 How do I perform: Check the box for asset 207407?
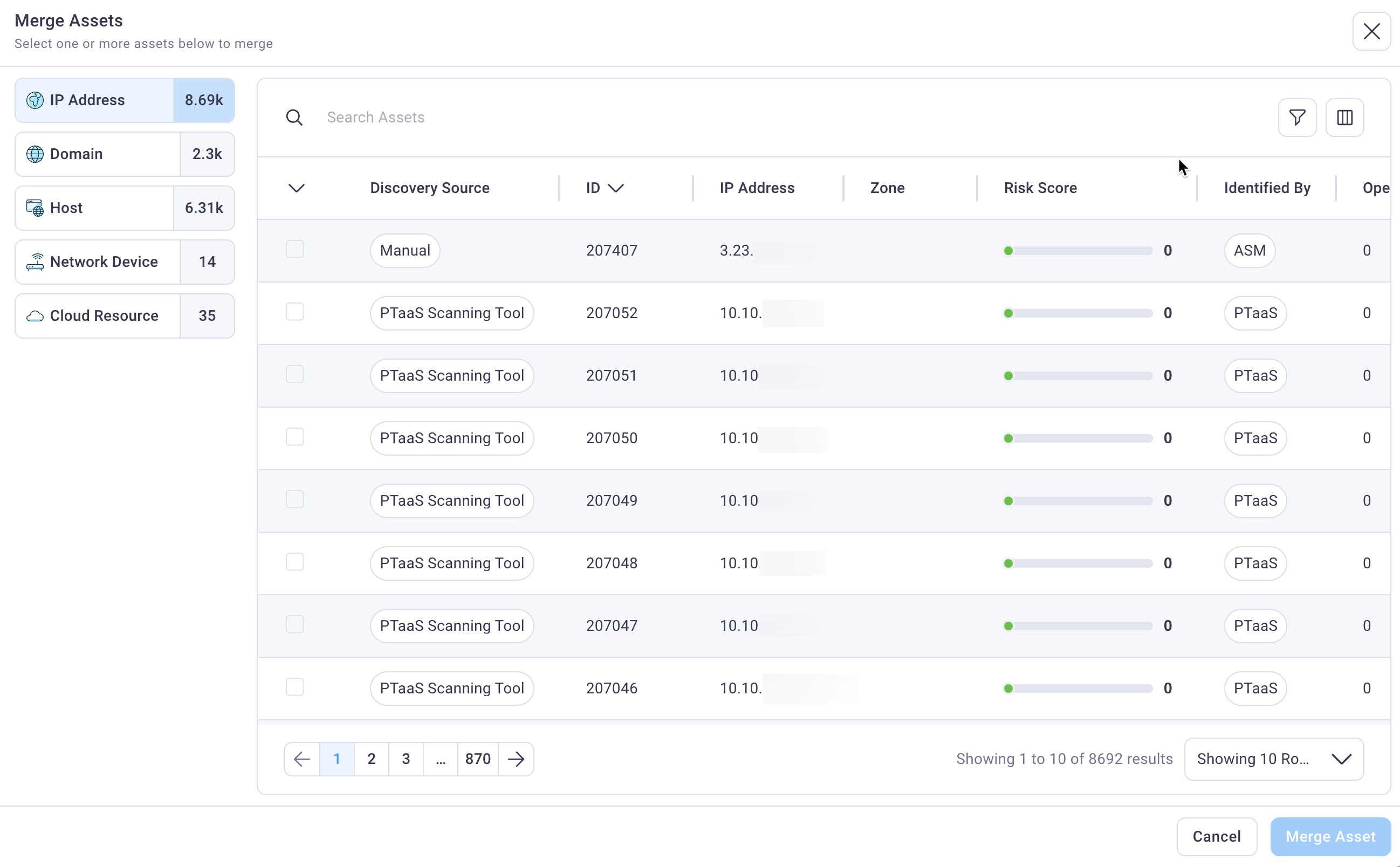295,249
